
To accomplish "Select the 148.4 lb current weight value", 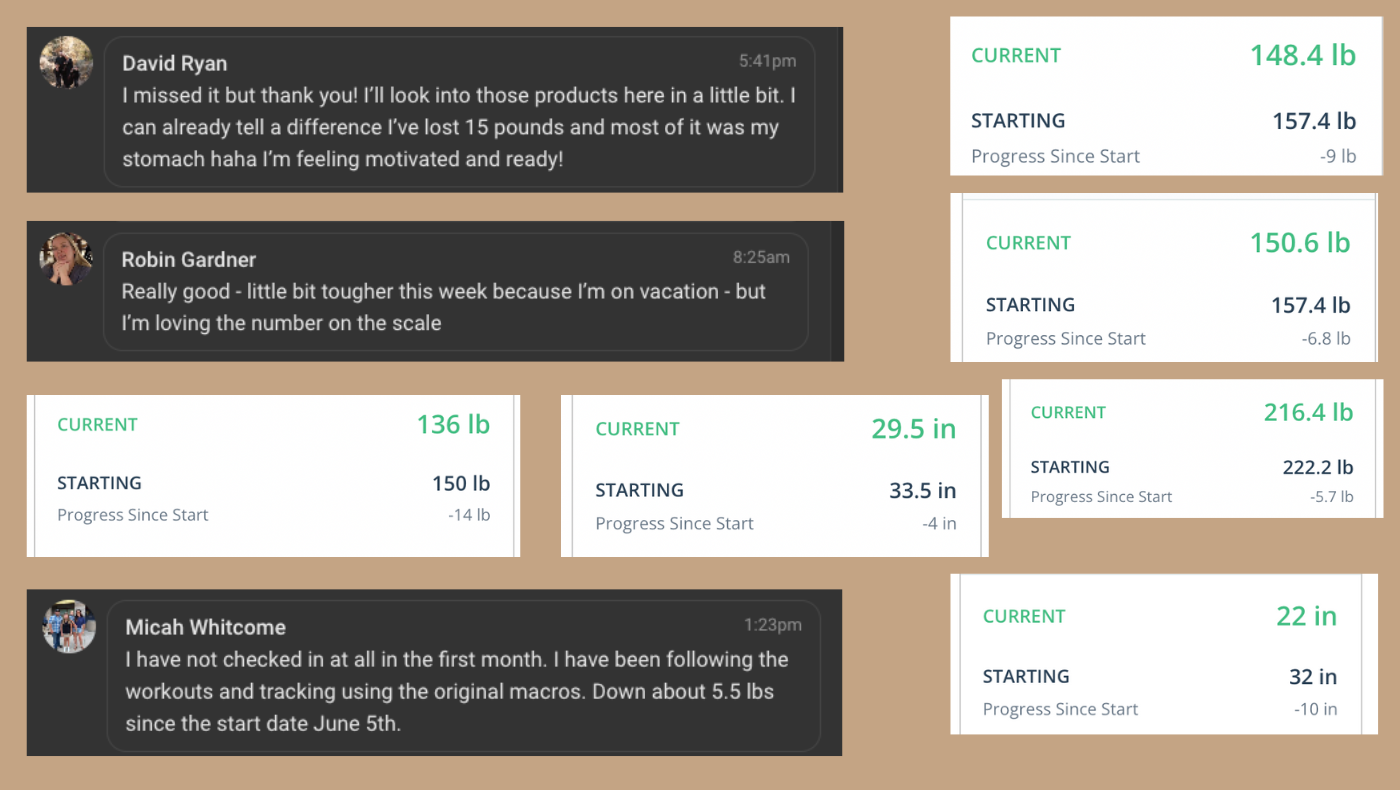I will [x=1303, y=55].
